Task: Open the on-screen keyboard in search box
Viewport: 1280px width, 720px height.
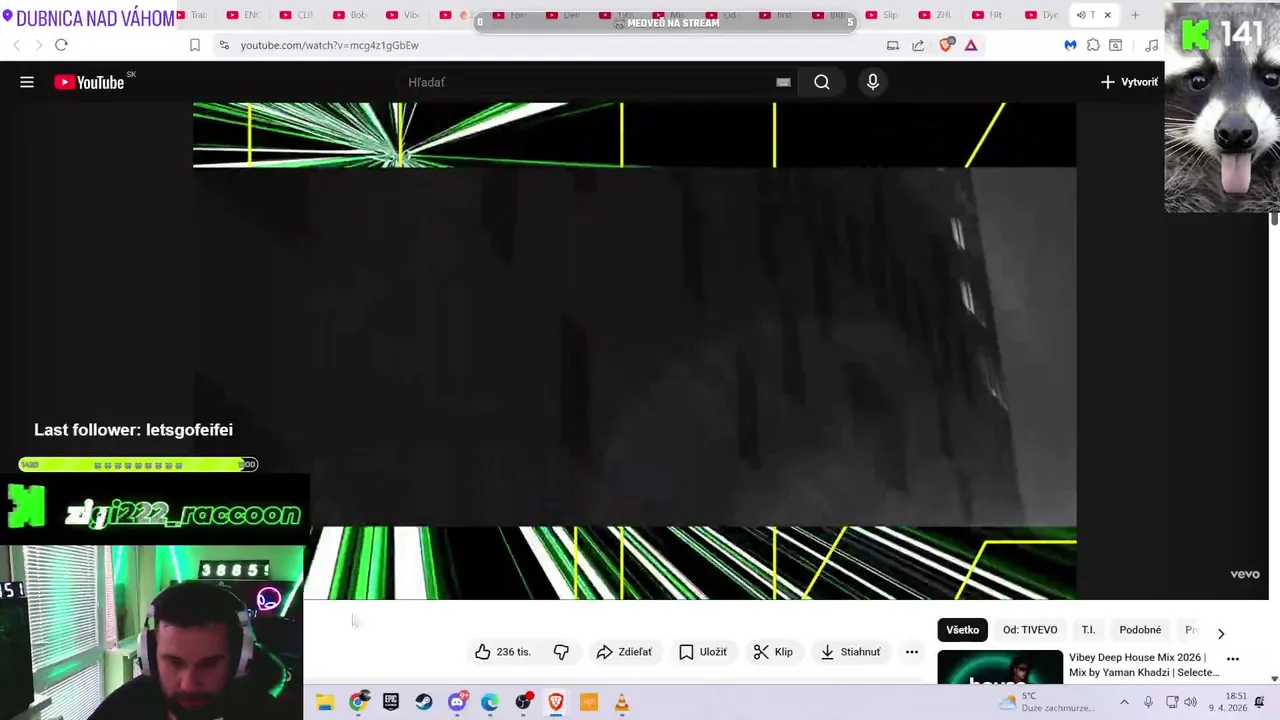Action: pos(783,82)
